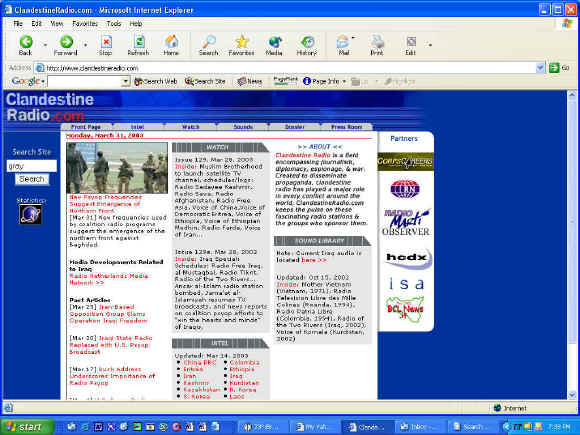
Task: Switch to the Sounds site tab
Action: click(243, 127)
